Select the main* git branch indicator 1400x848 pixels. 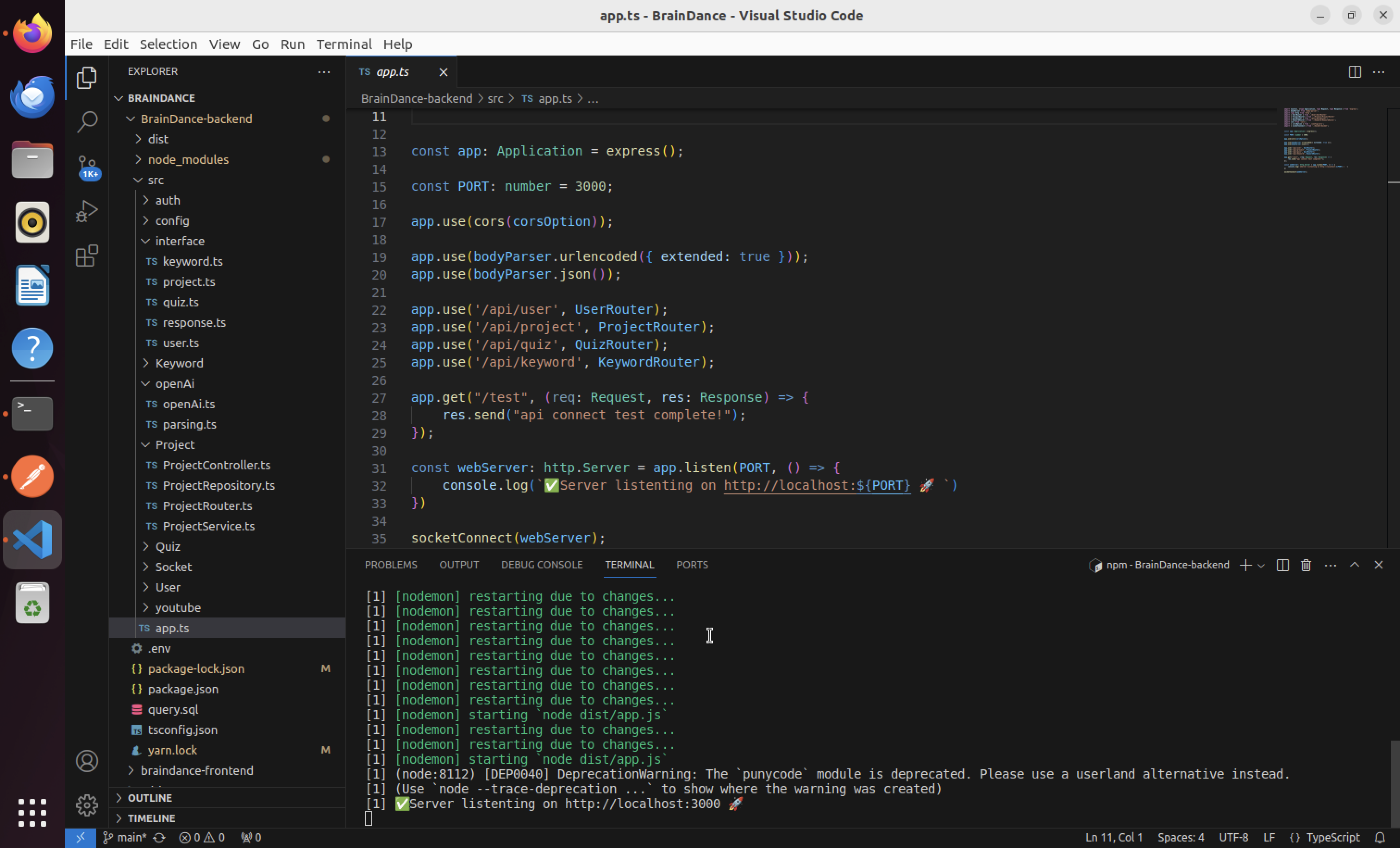[x=125, y=837]
